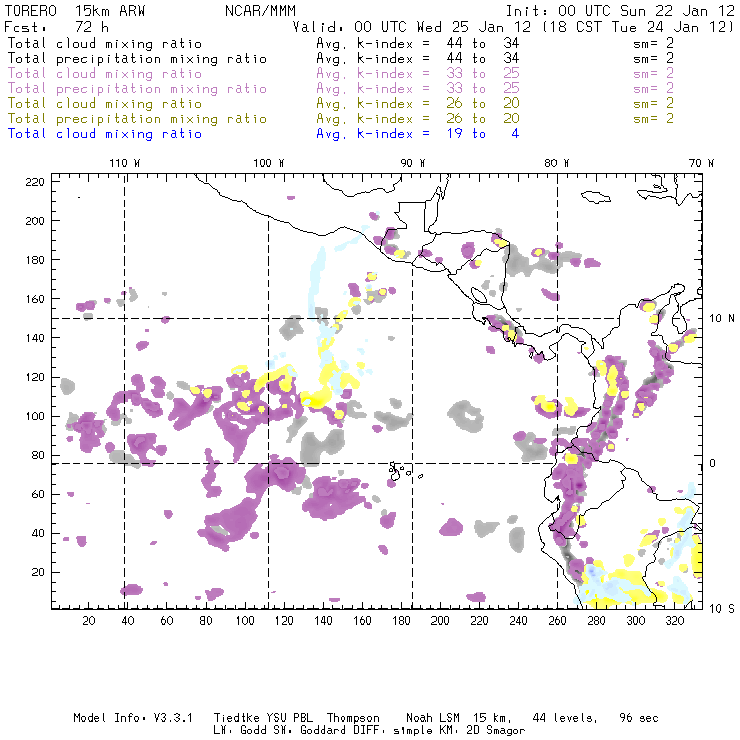Click the '70 W' longitude label

(701, 163)
